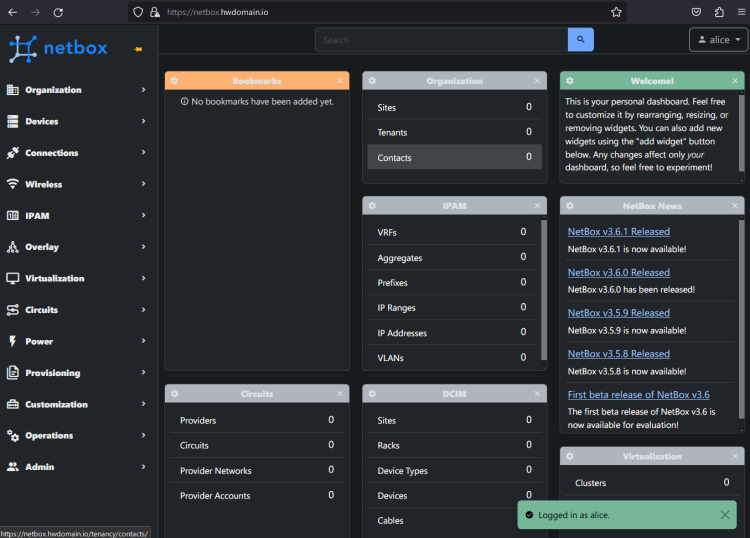The width and height of the screenshot is (750, 538).
Task: Remove the Welcome widget
Action: 735,81
